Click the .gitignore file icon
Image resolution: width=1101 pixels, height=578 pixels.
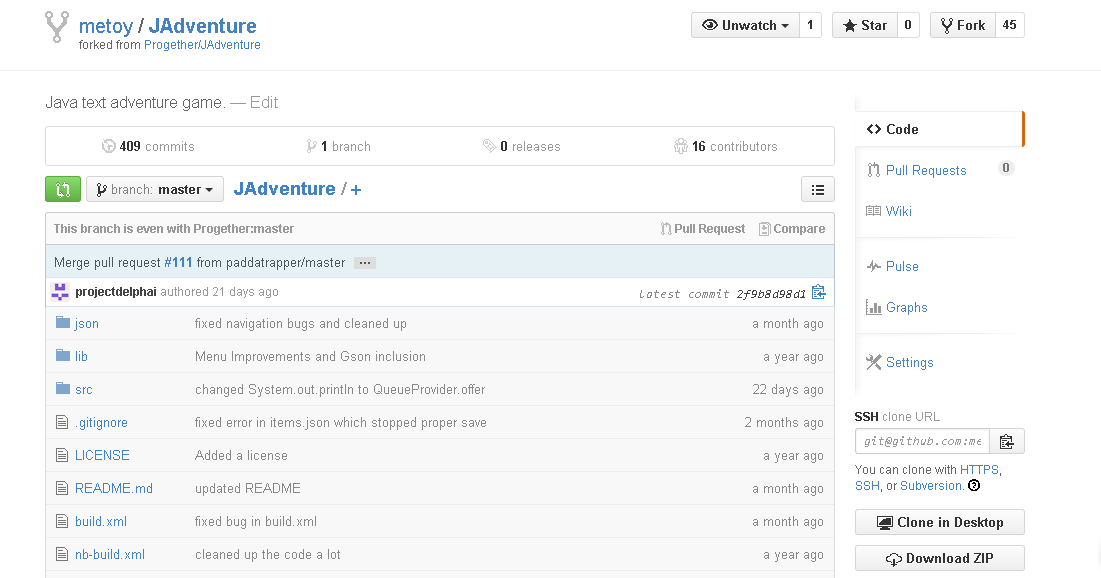(62, 422)
